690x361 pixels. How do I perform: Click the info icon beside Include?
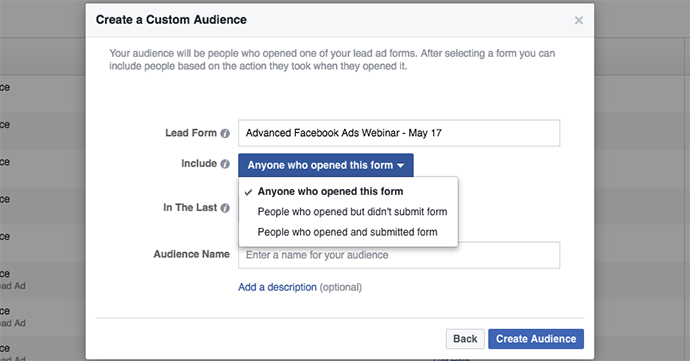[x=225, y=164]
